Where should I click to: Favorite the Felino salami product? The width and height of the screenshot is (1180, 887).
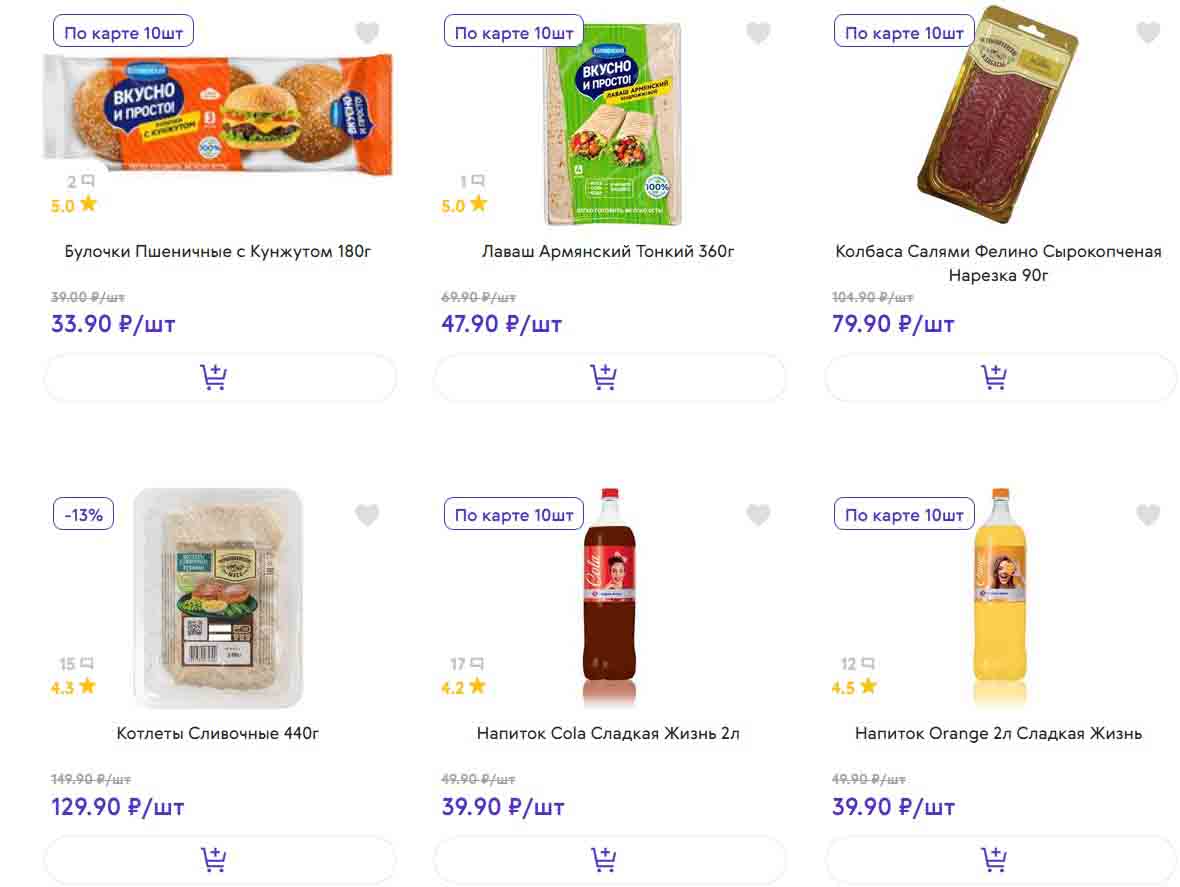(x=1148, y=33)
